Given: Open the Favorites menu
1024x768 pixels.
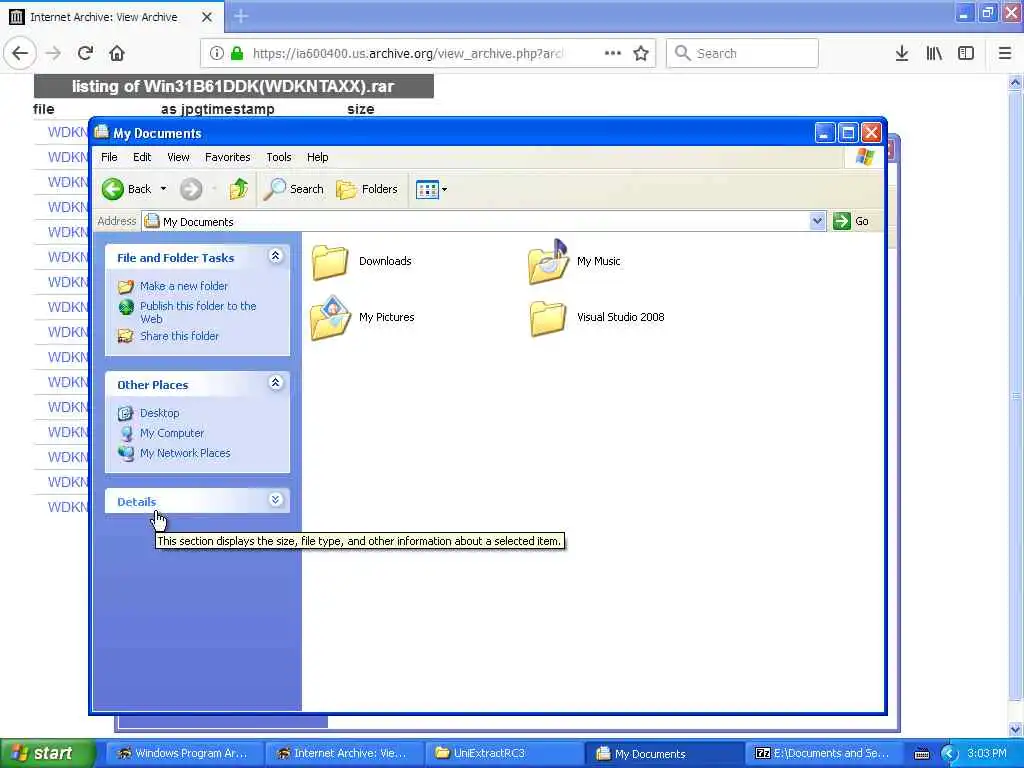Looking at the screenshot, I should point(227,157).
